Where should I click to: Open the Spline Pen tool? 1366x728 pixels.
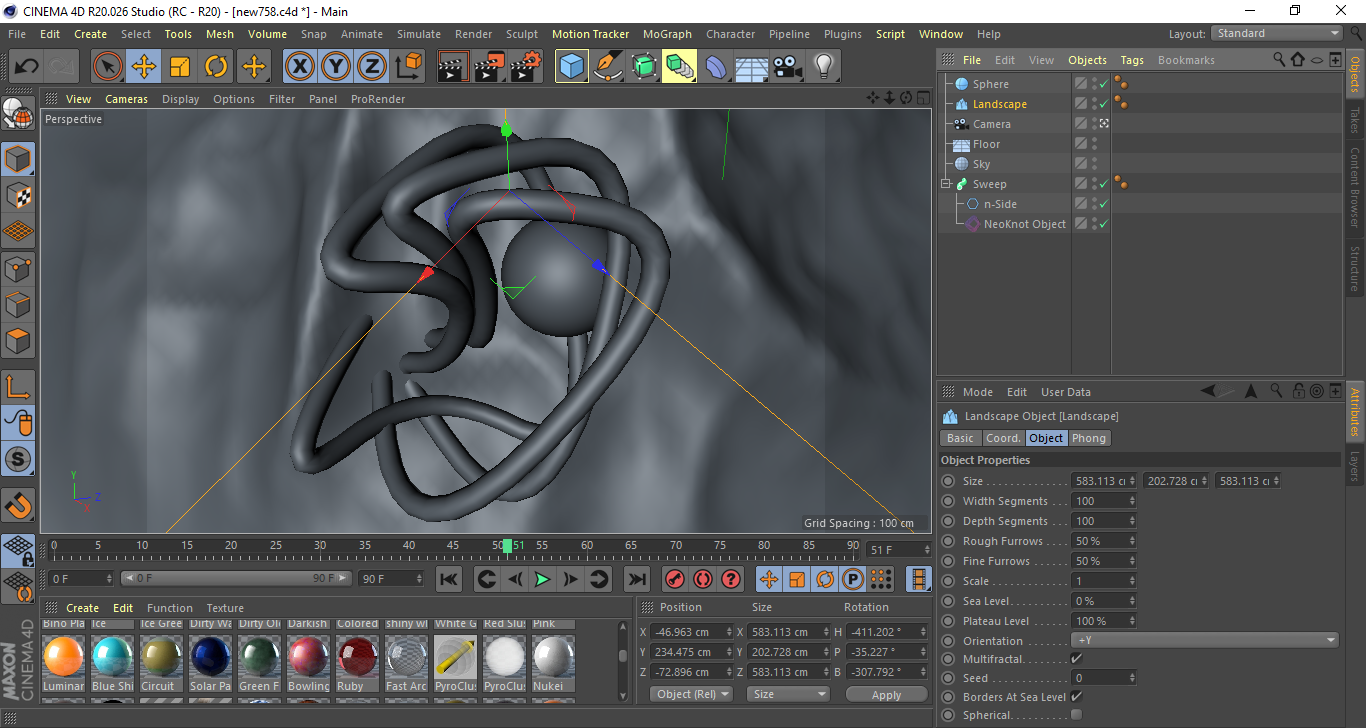pos(608,67)
